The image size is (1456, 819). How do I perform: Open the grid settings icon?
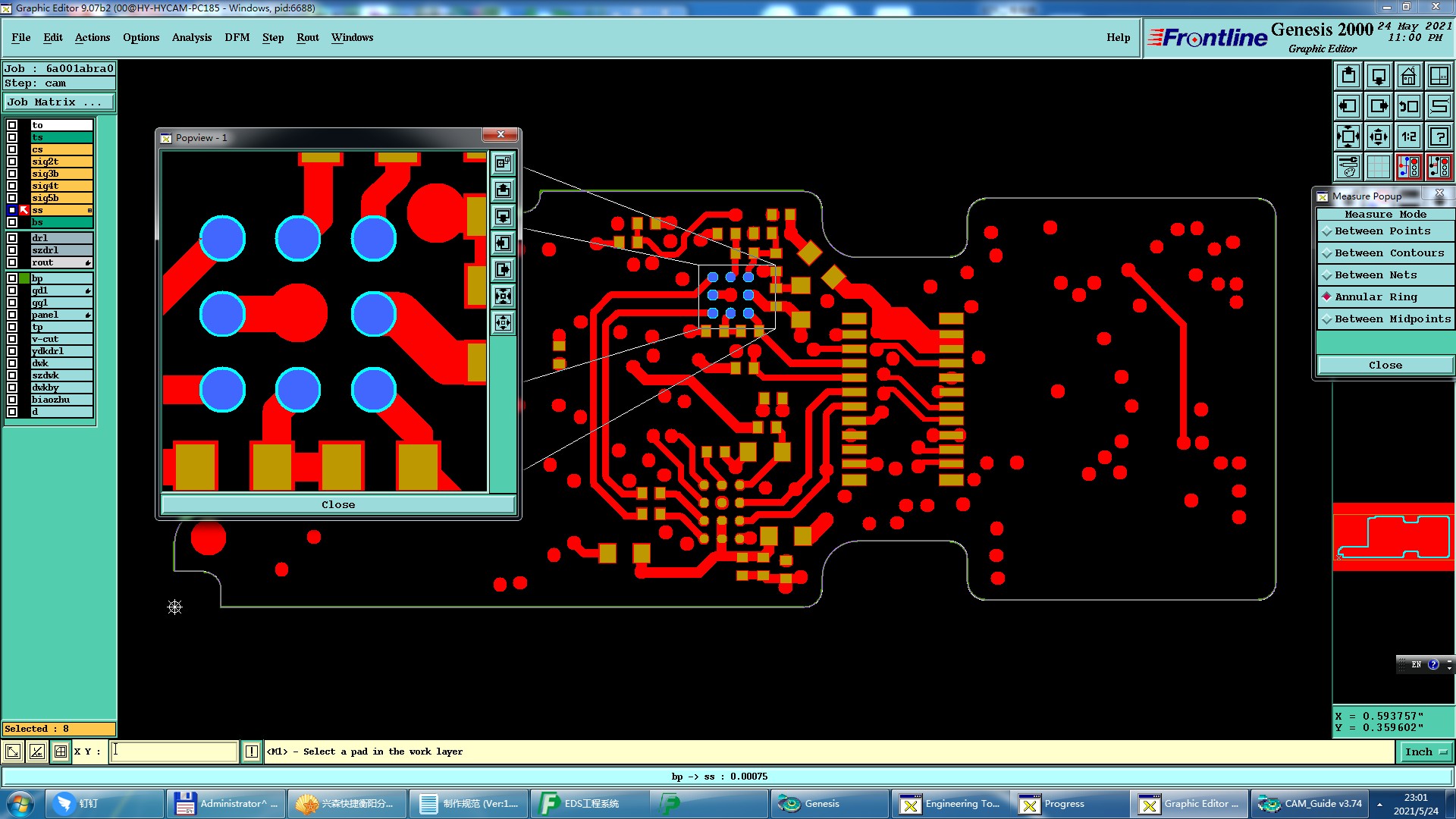pos(1378,167)
